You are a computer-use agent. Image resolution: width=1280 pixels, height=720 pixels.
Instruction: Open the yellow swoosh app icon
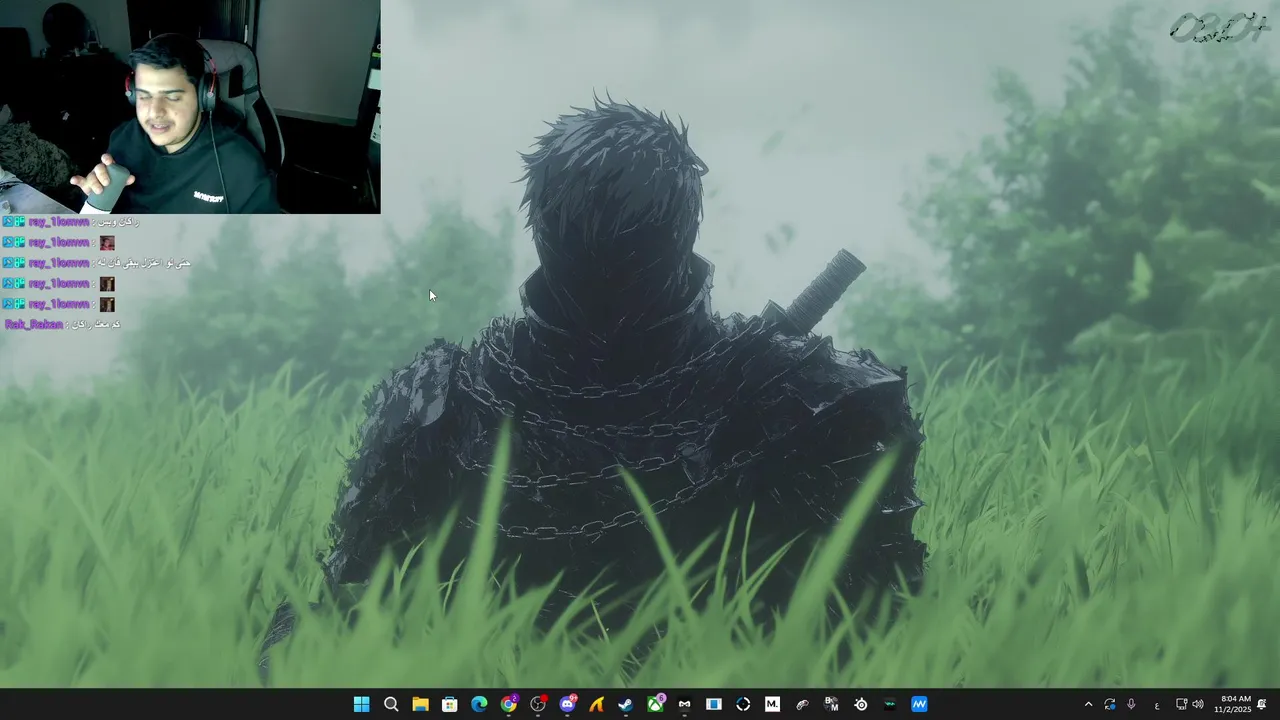point(596,704)
